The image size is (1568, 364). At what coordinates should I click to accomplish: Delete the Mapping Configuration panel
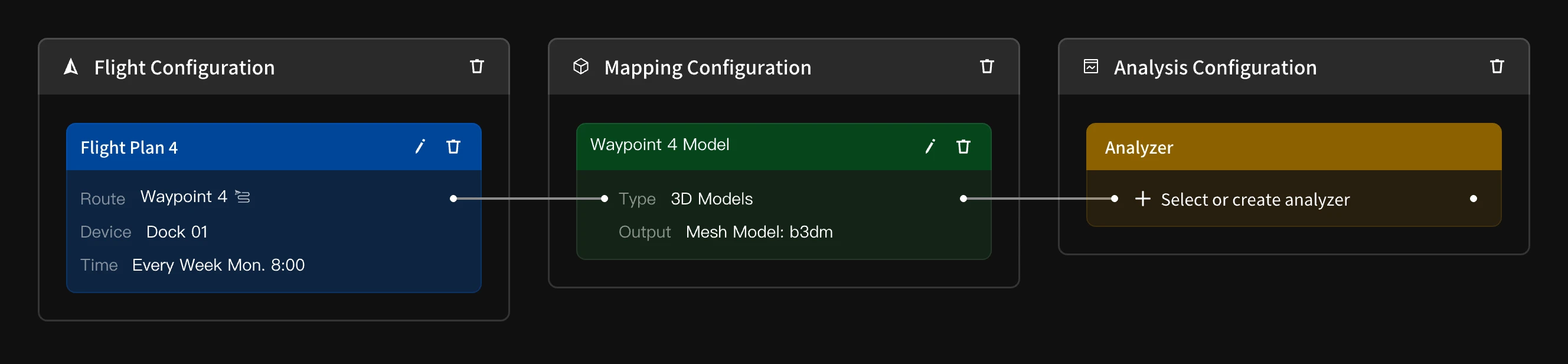pos(986,66)
